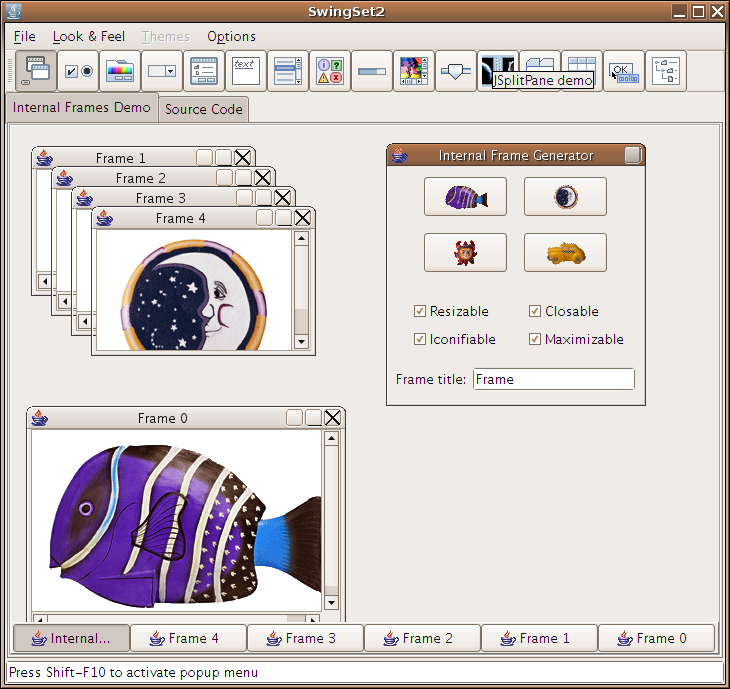Open the ComboBox demo toolbar icon
Screen dimensions: 730x689
point(162,71)
